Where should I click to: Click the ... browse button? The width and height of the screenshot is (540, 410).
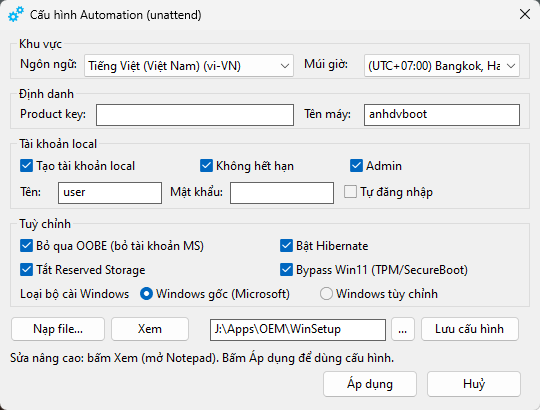[403, 329]
